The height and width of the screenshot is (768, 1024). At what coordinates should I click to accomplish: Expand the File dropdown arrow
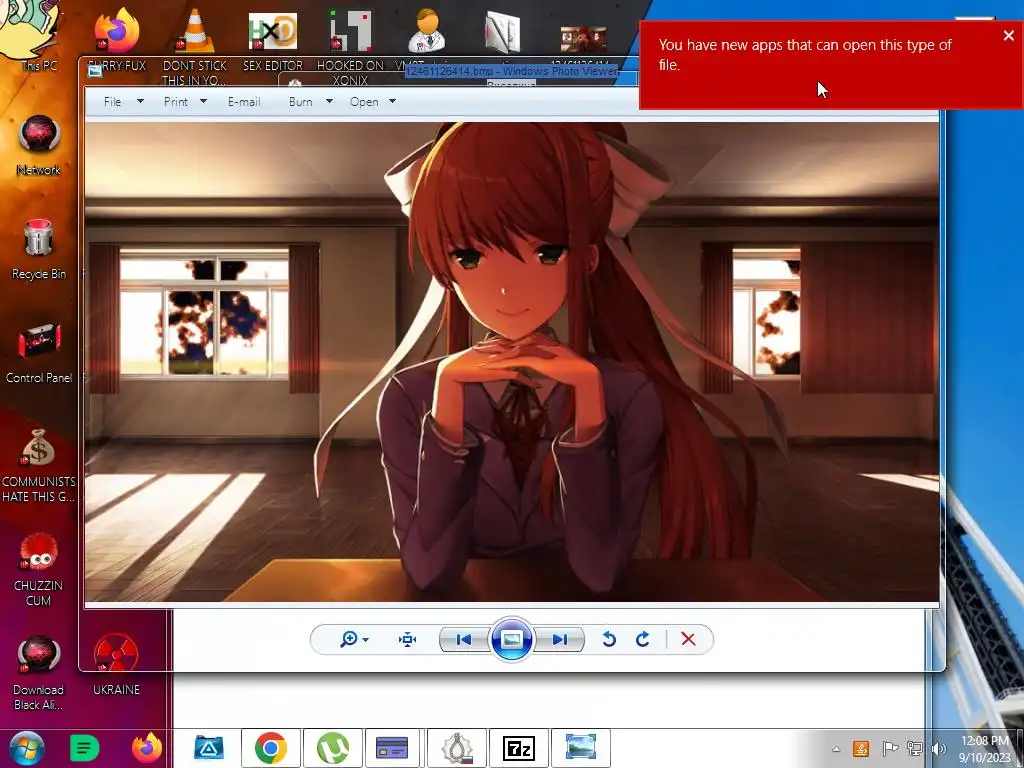click(x=140, y=101)
